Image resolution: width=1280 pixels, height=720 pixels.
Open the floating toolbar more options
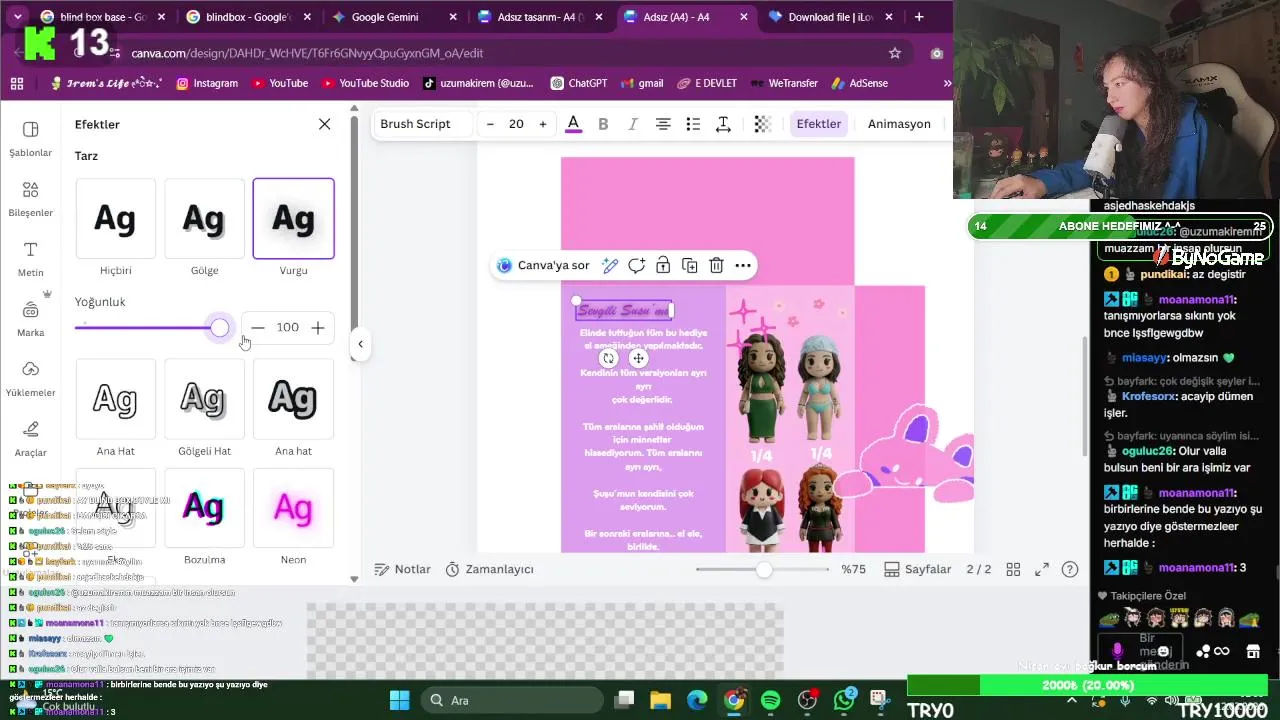pos(743,265)
